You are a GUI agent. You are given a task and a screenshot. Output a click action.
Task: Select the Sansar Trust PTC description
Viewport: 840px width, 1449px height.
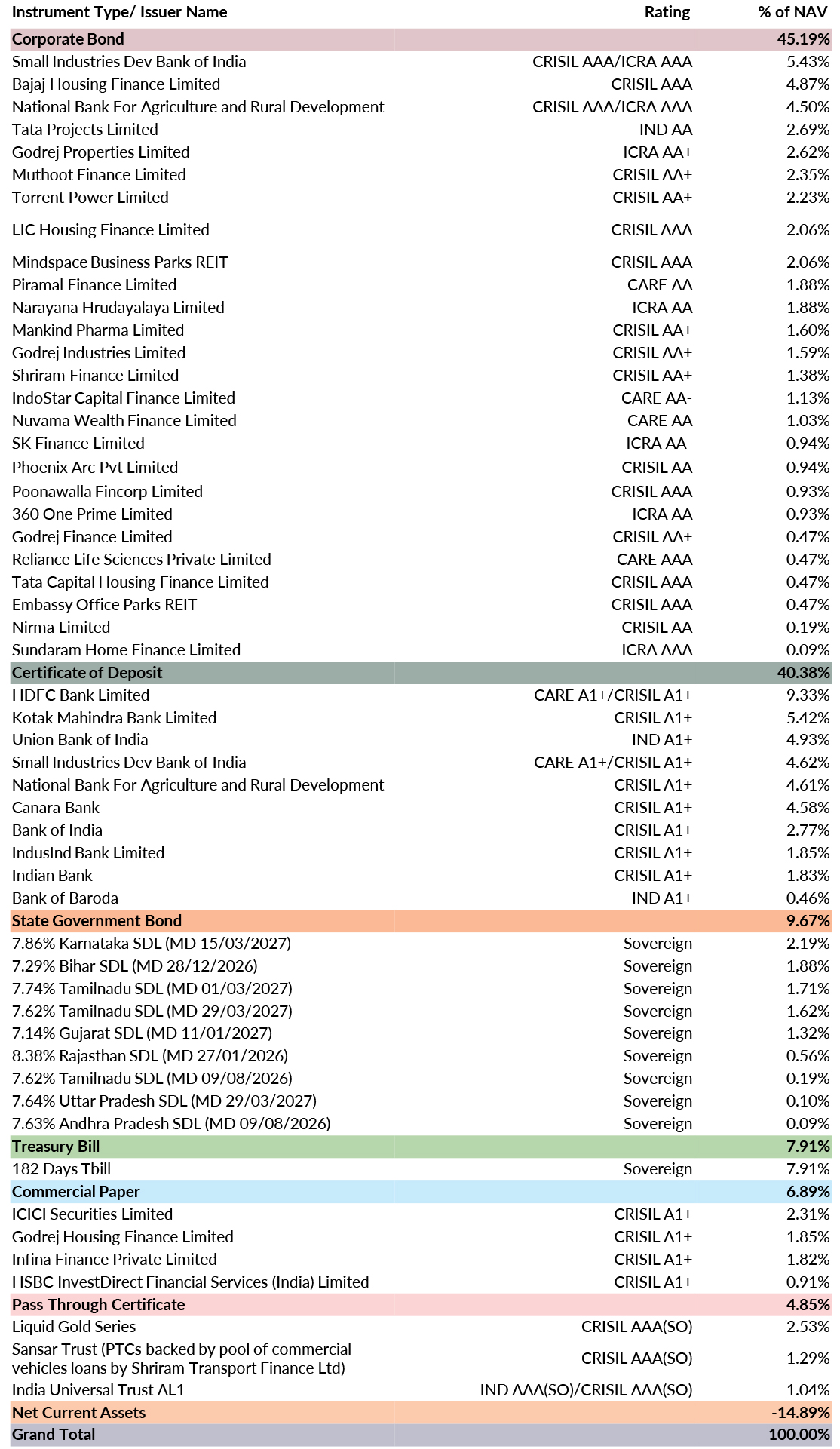click(181, 1358)
